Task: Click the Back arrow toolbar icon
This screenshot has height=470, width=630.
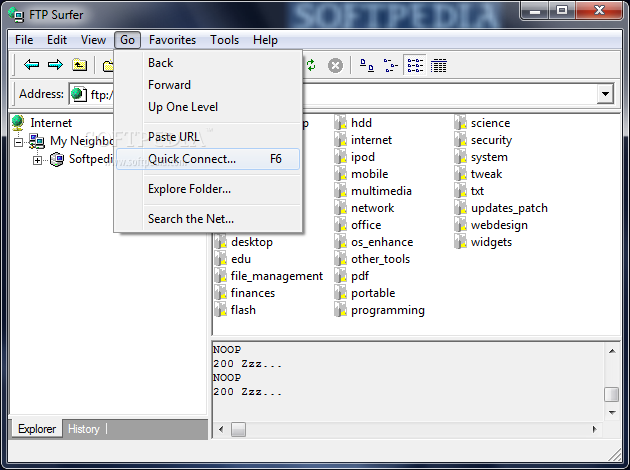Action: click(x=31, y=65)
